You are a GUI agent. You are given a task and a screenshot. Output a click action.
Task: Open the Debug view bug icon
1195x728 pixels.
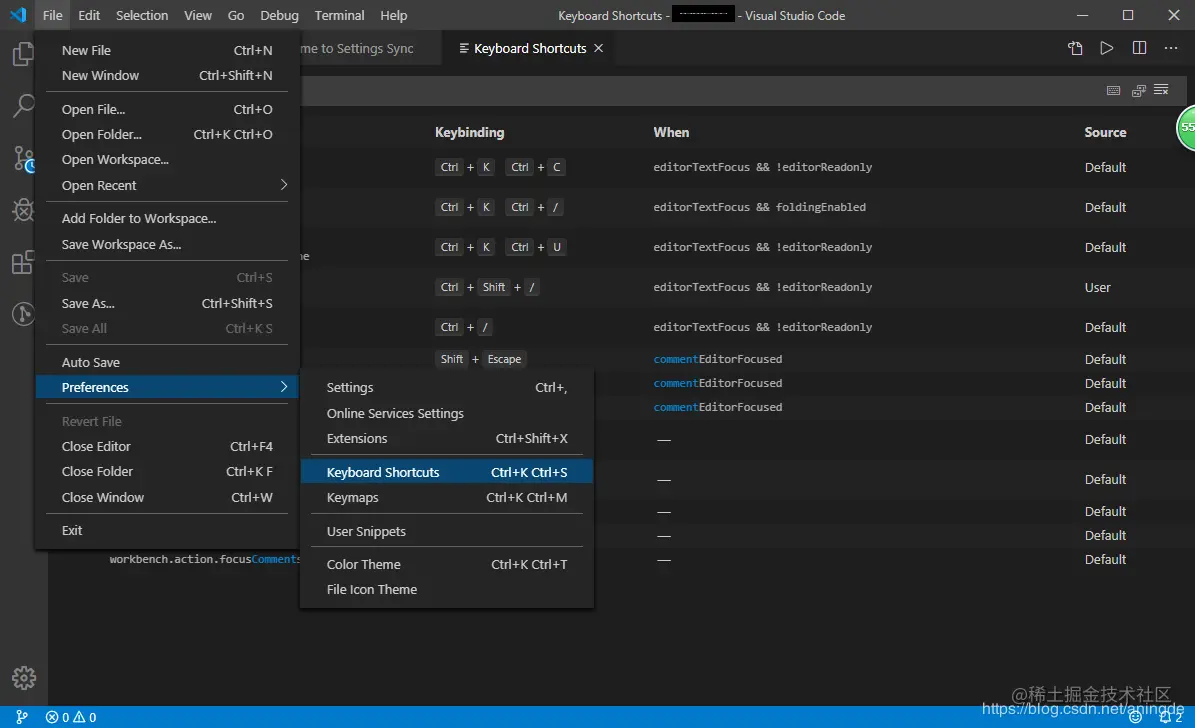[23, 210]
